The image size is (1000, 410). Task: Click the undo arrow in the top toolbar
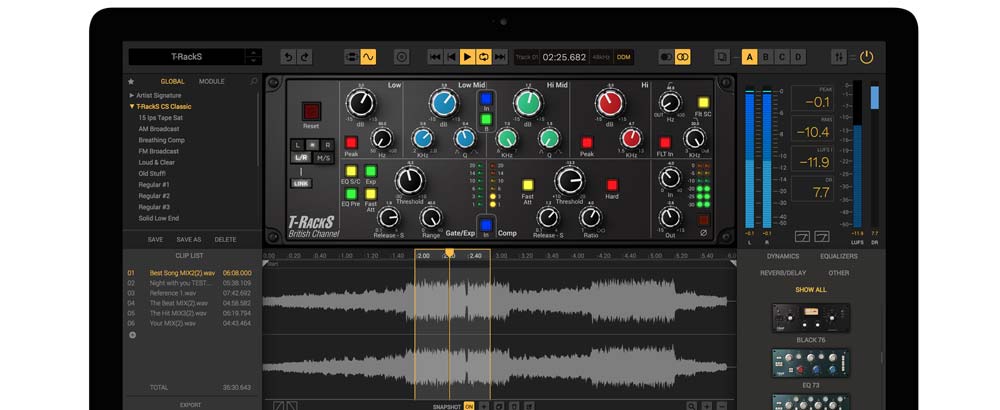(x=288, y=57)
